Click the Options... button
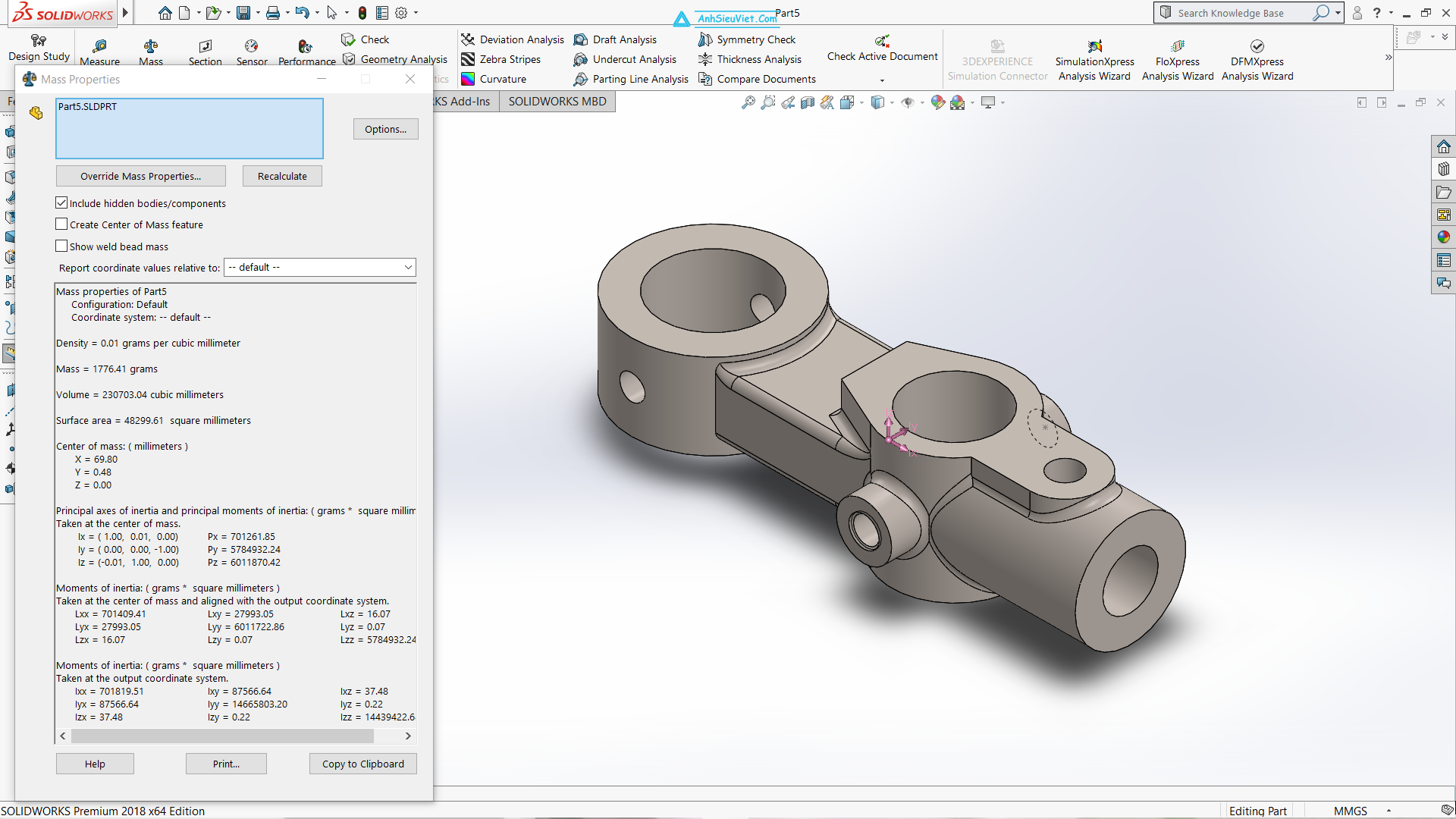This screenshot has width=1456, height=819. click(385, 129)
